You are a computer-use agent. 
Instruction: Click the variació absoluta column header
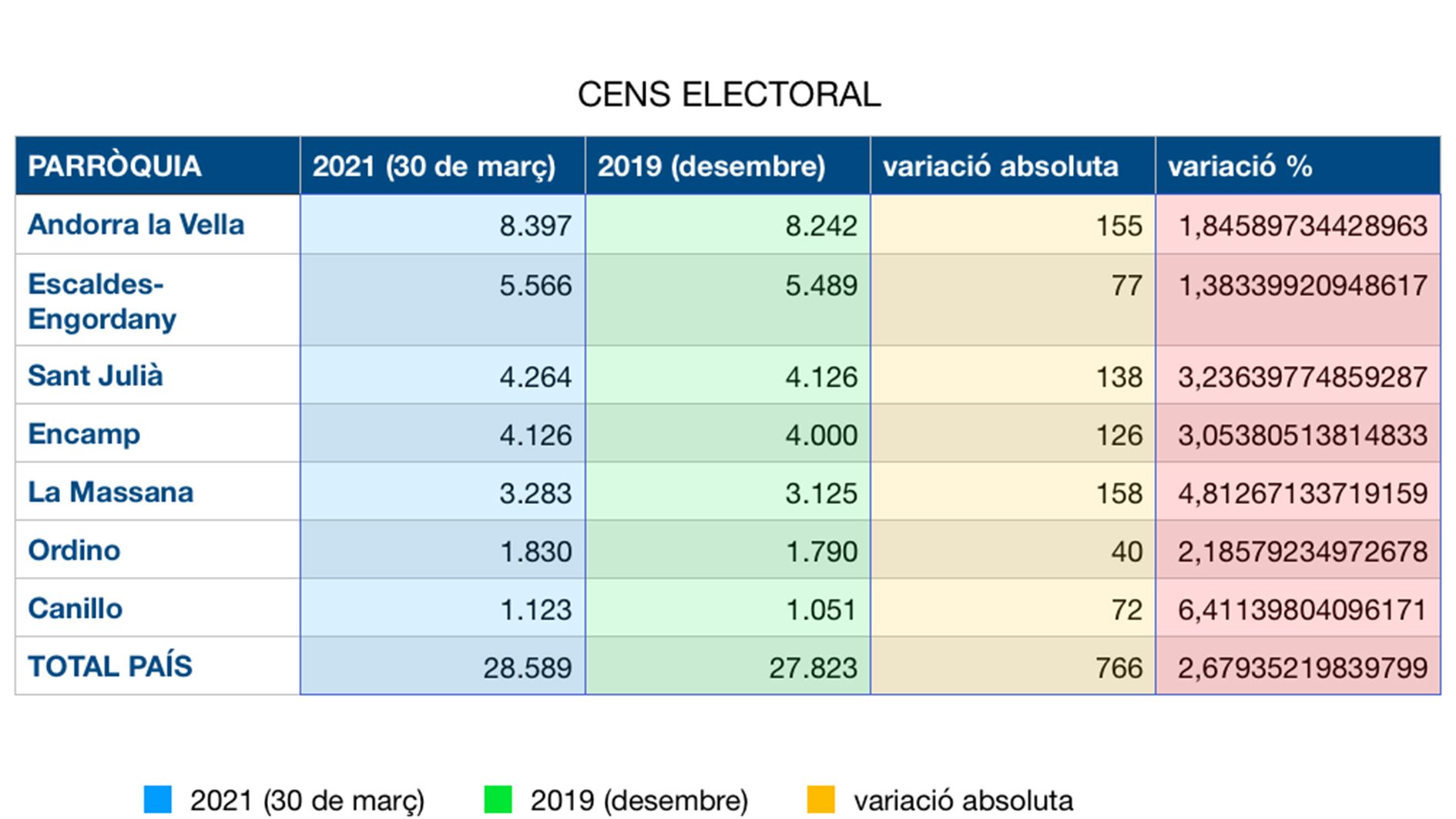tap(1000, 166)
